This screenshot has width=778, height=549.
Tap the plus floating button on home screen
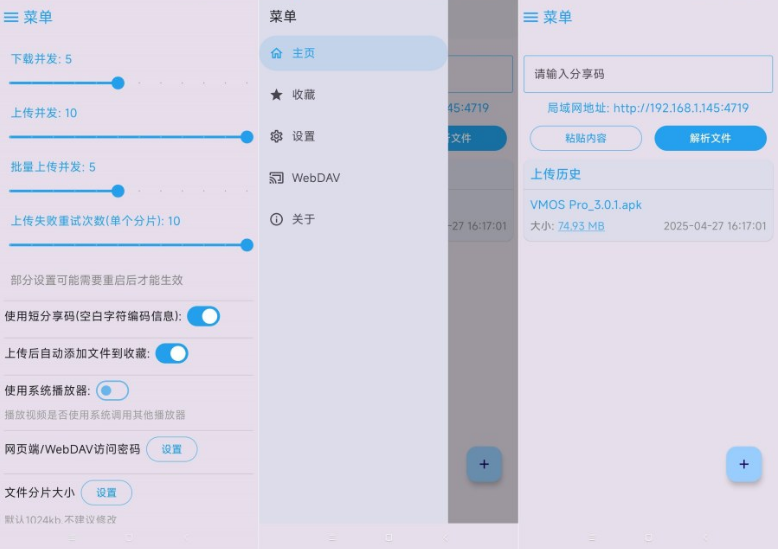(744, 464)
